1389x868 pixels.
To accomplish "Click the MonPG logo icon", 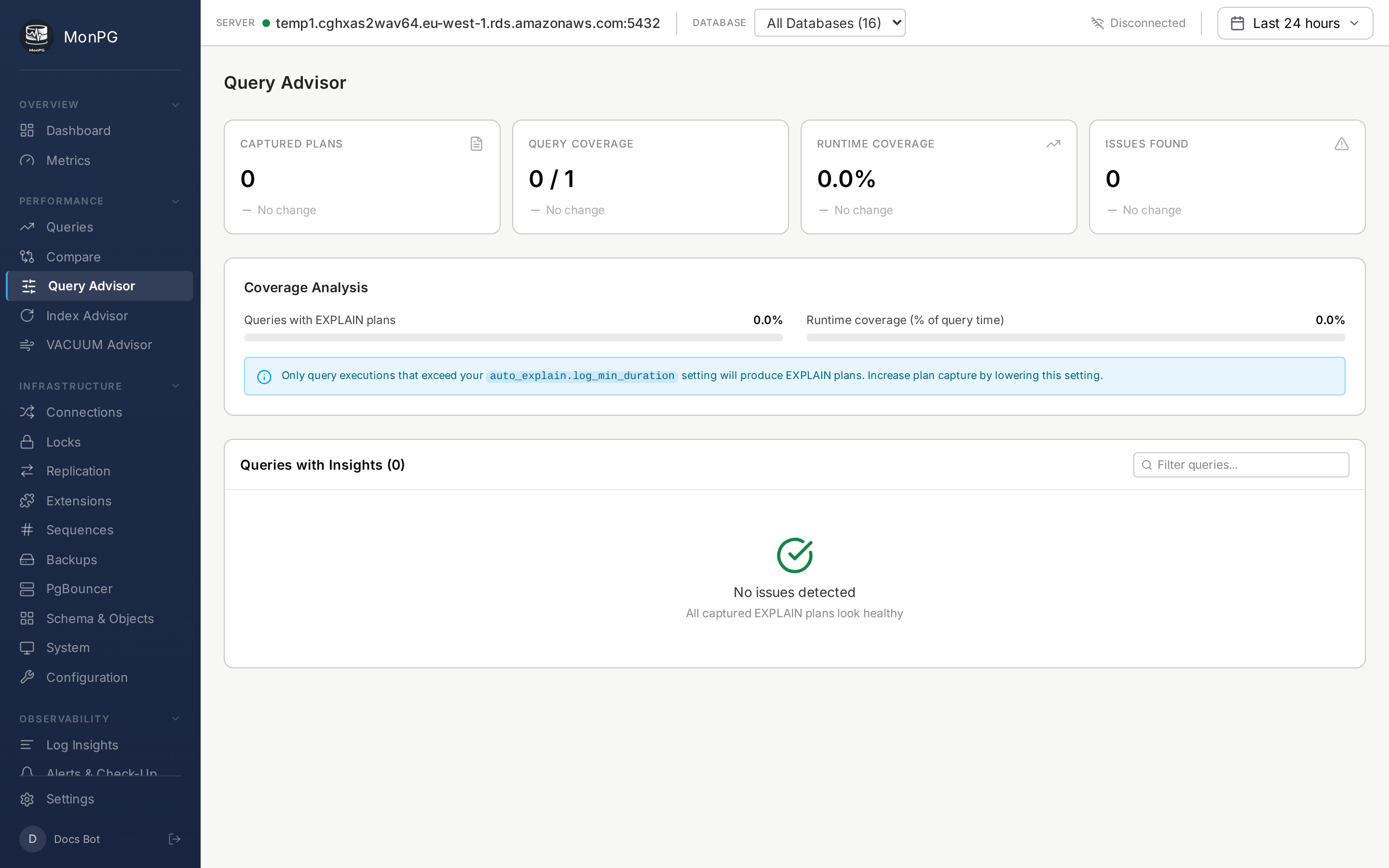I will tap(37, 37).
